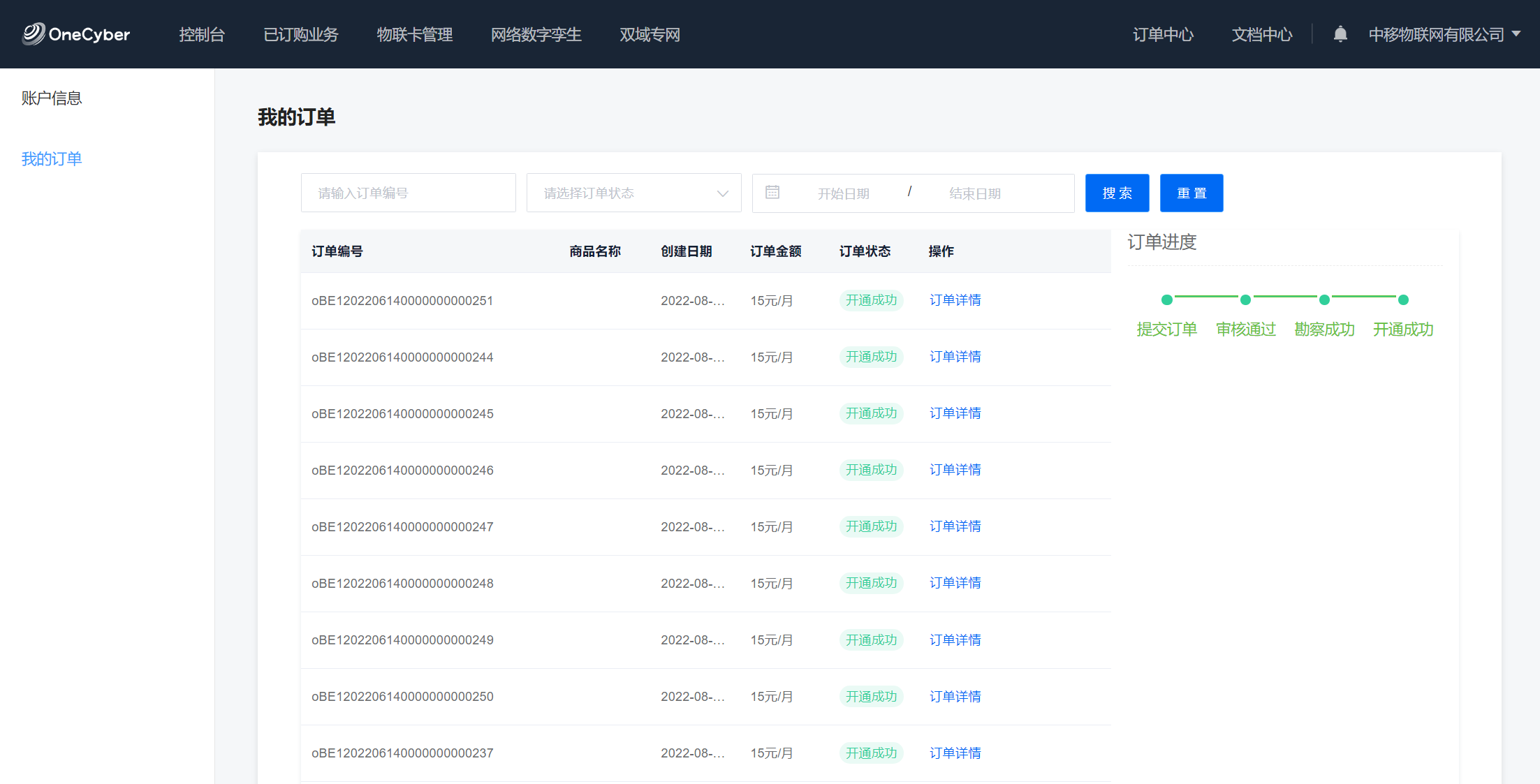Click the calendar icon in the date range
Image resolution: width=1540 pixels, height=784 pixels.
tap(772, 193)
